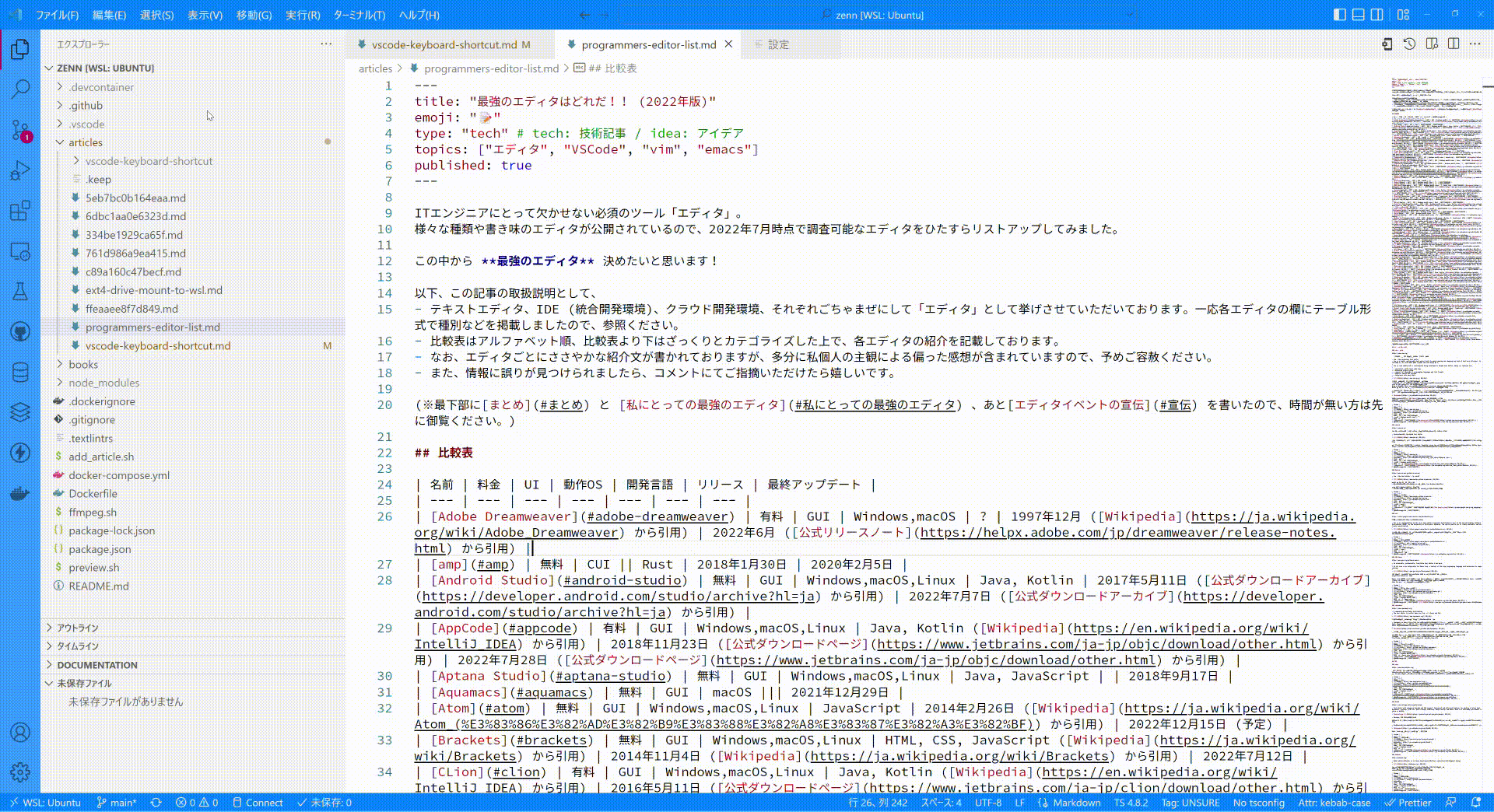Open README.md in the file tree

[x=99, y=586]
